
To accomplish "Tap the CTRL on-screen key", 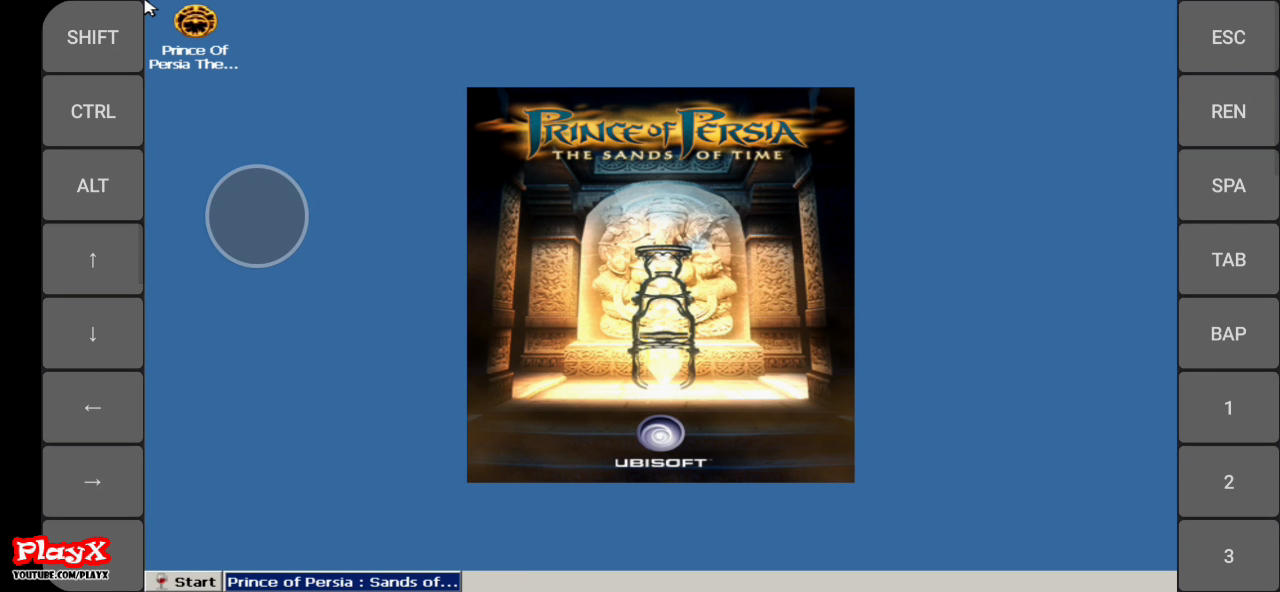I will pyautogui.click(x=93, y=111).
